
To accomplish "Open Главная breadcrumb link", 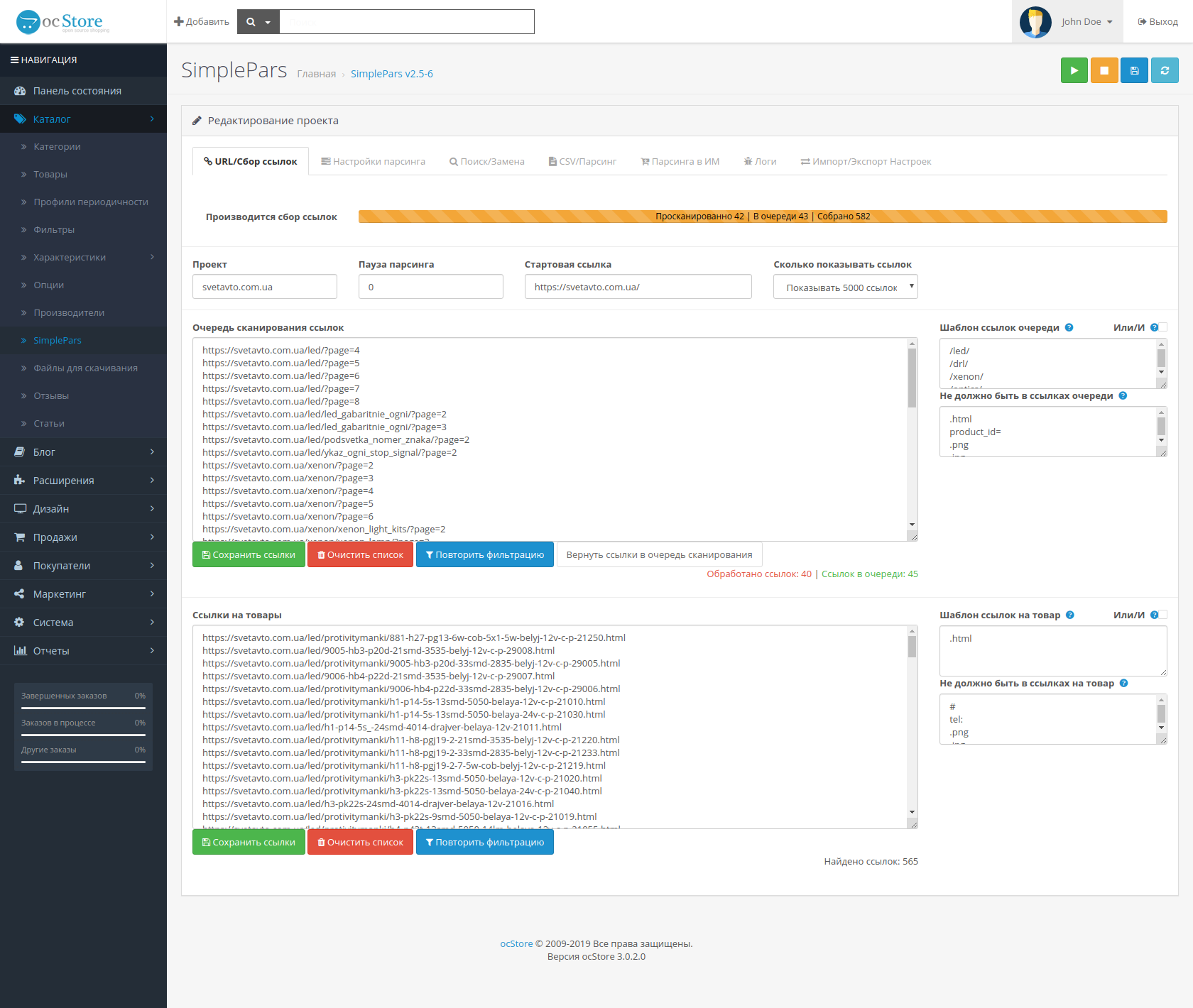I will [316, 74].
